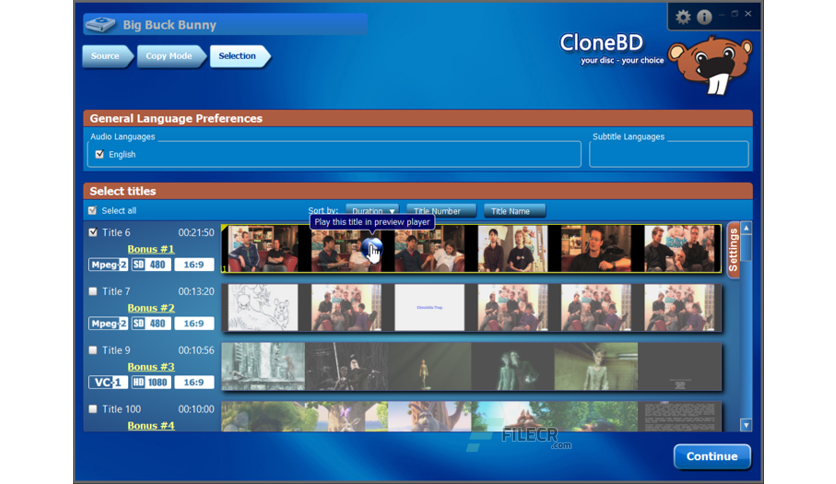Select the Selection step tab
Viewport: 836px width, 484px height.
click(238, 56)
